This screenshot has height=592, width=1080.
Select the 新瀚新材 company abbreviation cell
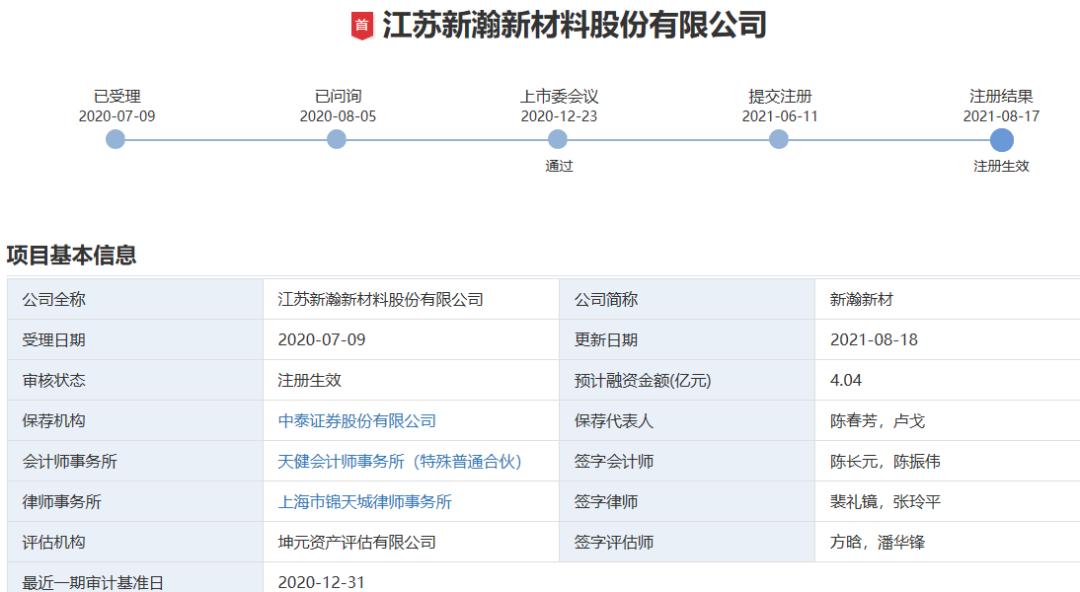click(x=857, y=297)
